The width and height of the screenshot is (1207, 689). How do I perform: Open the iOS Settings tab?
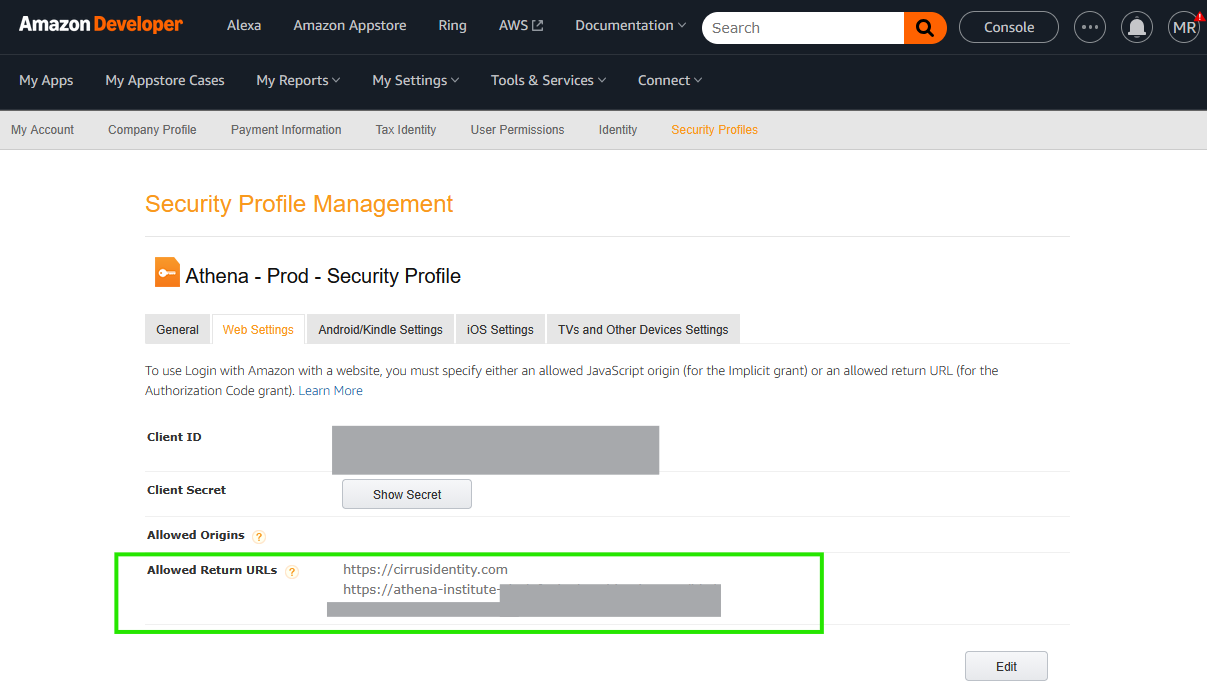500,330
